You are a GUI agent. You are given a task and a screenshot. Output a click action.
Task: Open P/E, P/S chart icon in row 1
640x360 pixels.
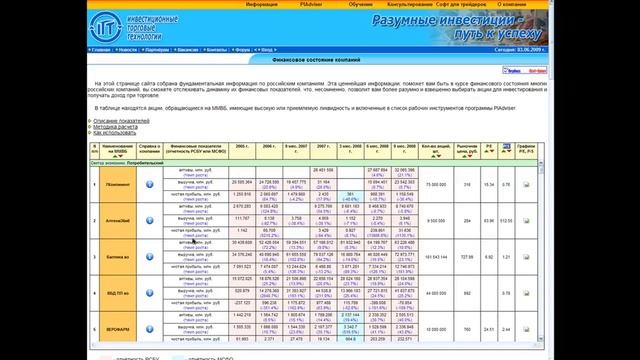click(526, 184)
